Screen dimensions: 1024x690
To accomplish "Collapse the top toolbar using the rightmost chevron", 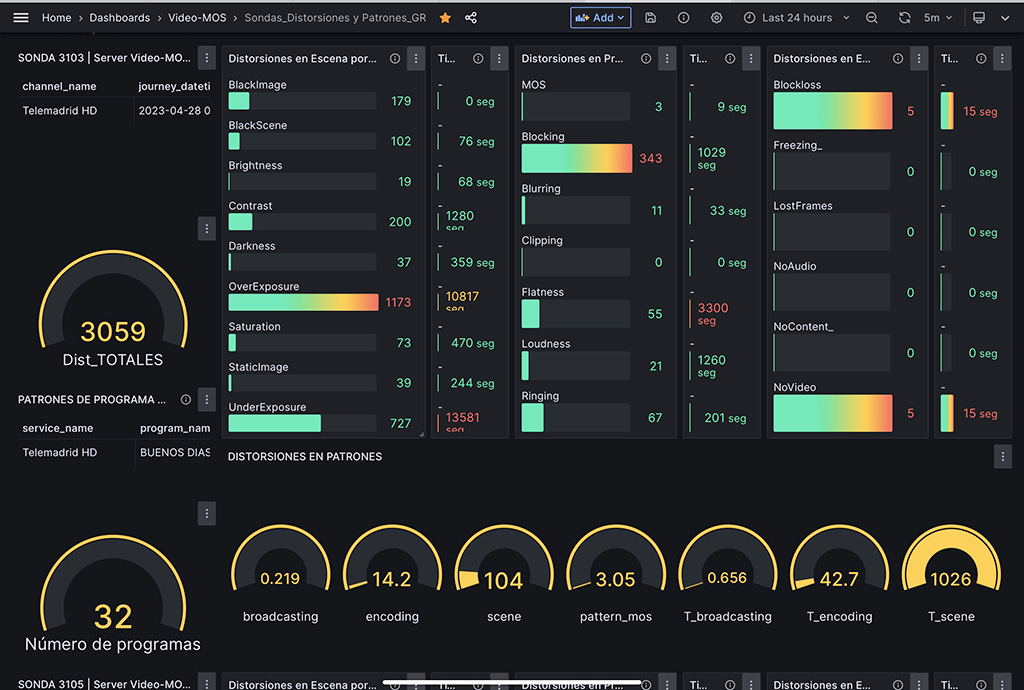I will click(x=1005, y=18).
